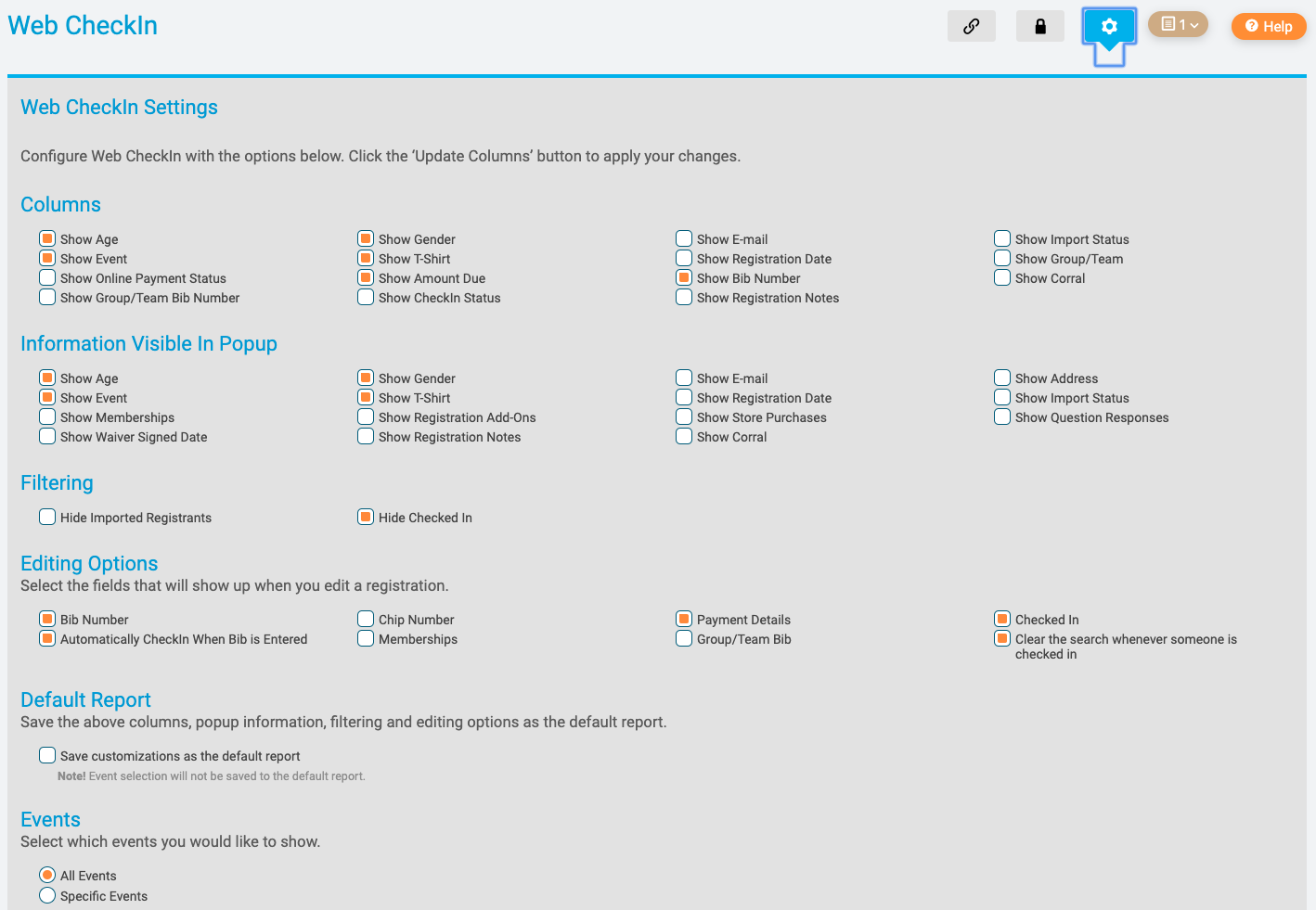Uncheck Show Amount Due column
This screenshot has width=1316, height=910.
366,277
